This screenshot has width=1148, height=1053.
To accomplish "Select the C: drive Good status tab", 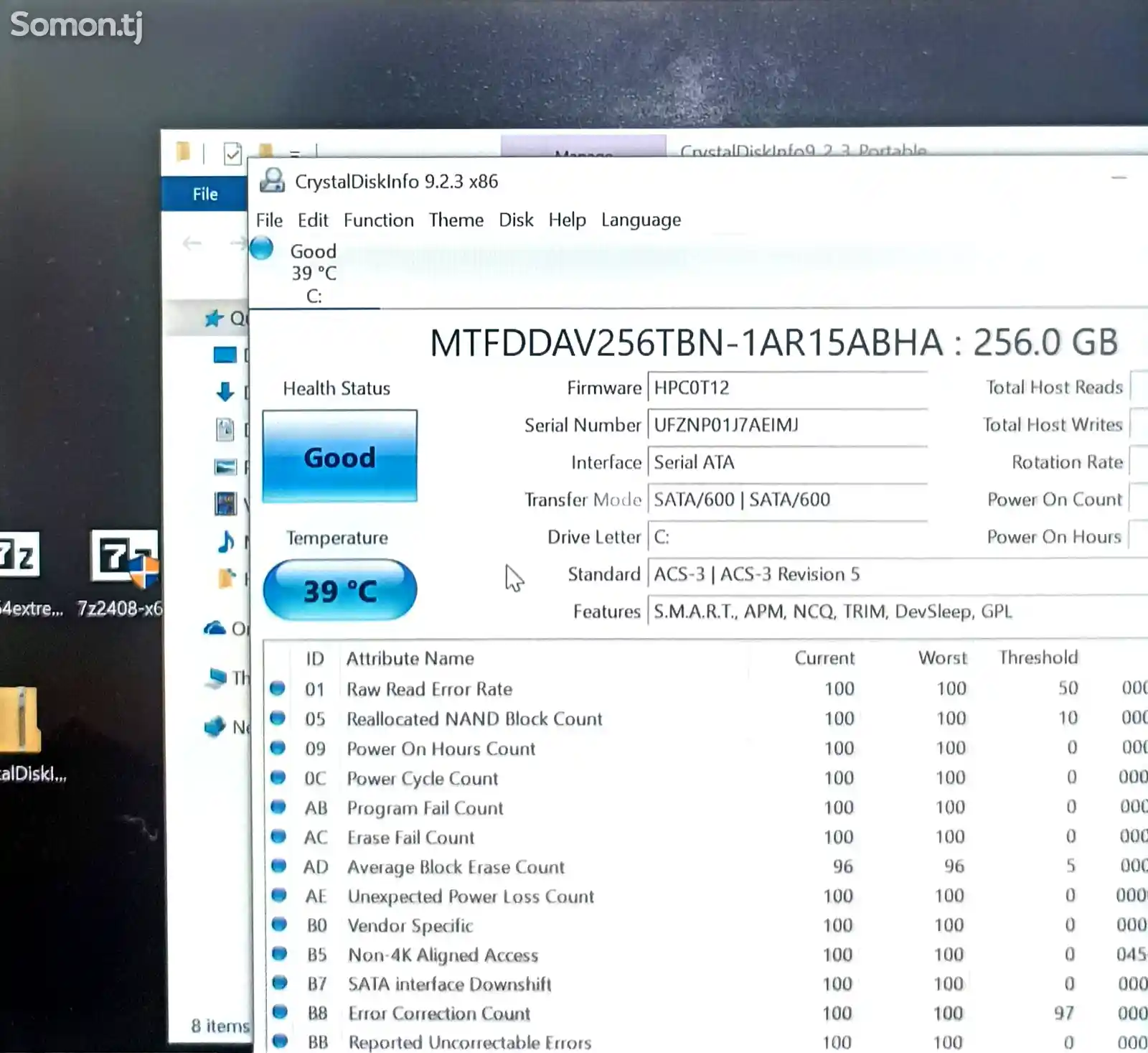I will pos(314,273).
